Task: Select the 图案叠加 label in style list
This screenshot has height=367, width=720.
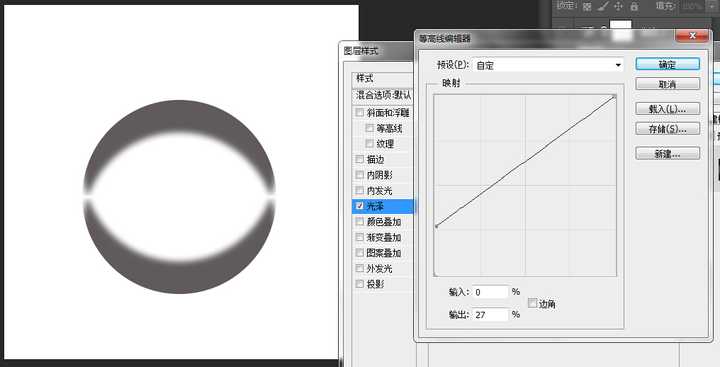Action: [384, 253]
